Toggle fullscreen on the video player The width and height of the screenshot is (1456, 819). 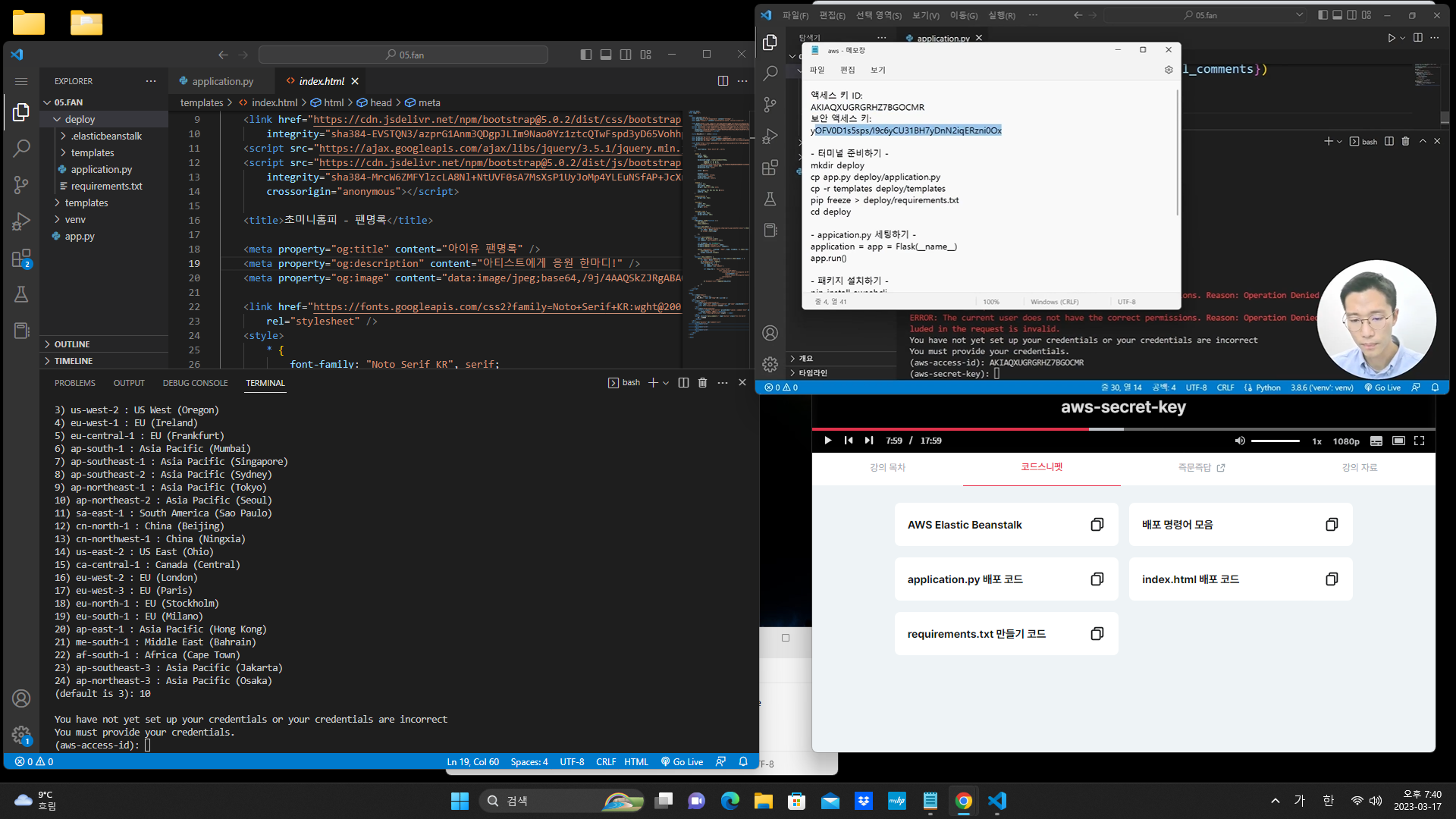[1420, 441]
